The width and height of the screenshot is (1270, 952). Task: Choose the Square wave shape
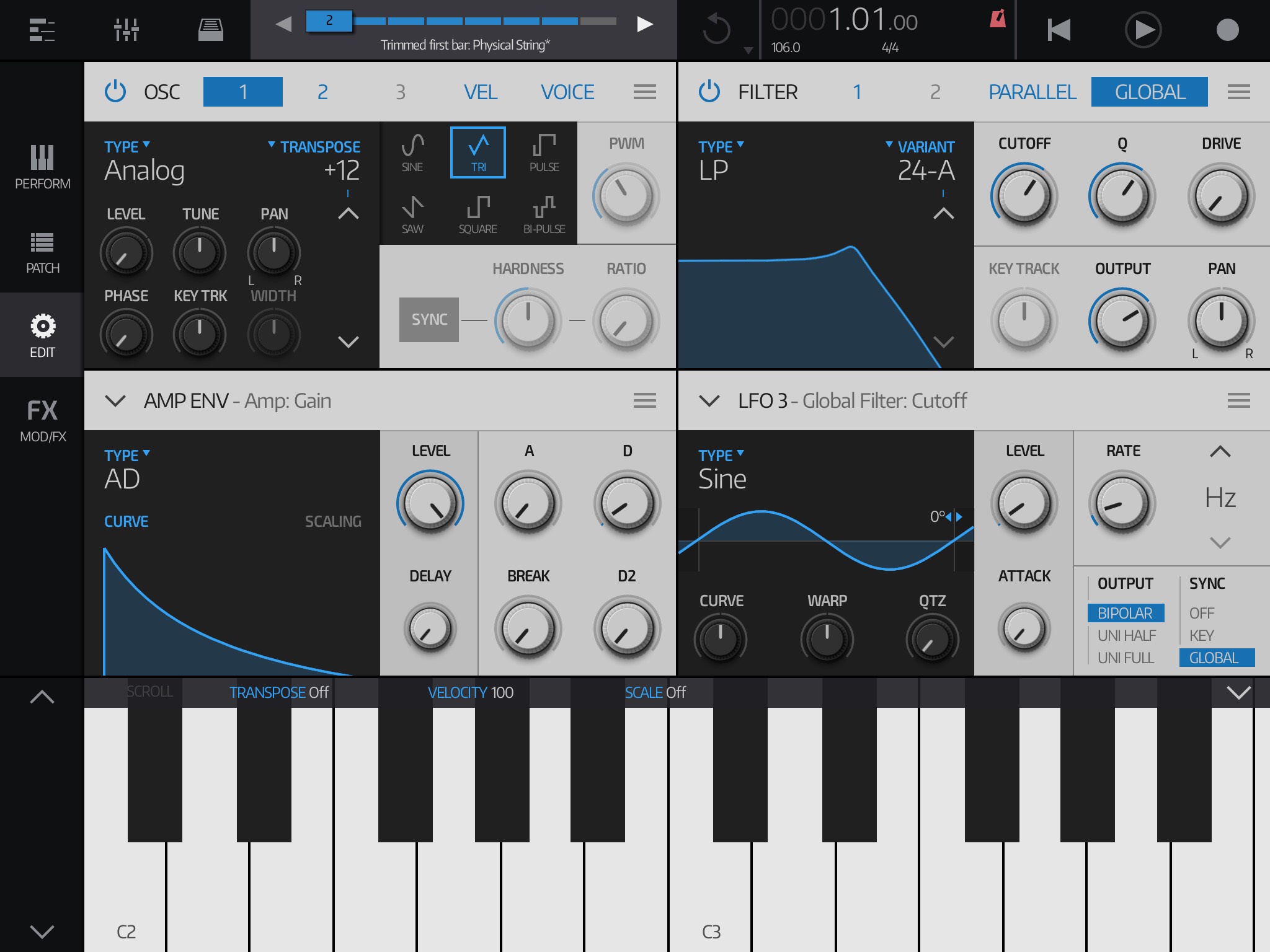(478, 214)
